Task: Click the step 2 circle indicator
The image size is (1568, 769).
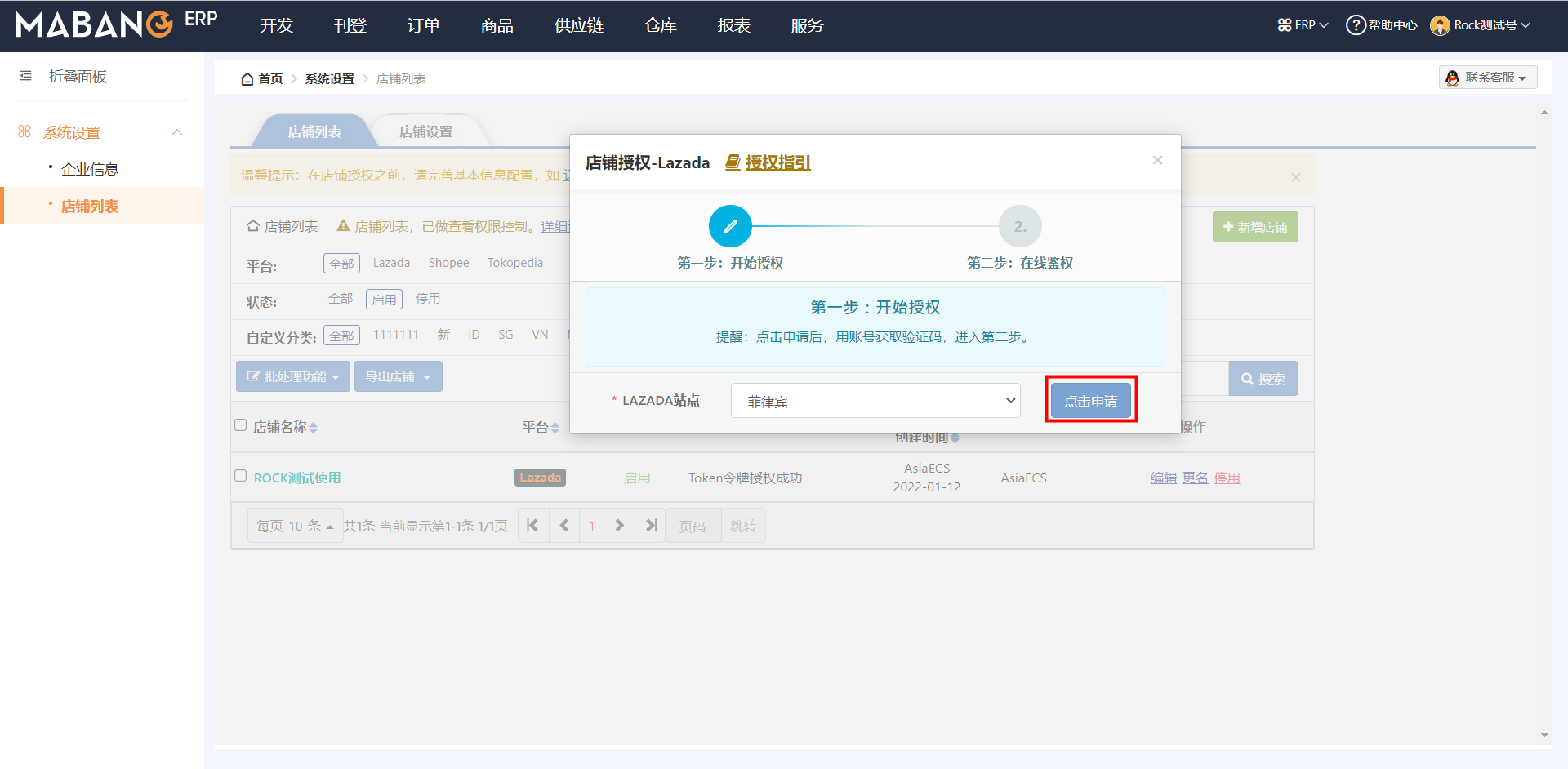Action: click(x=1020, y=226)
